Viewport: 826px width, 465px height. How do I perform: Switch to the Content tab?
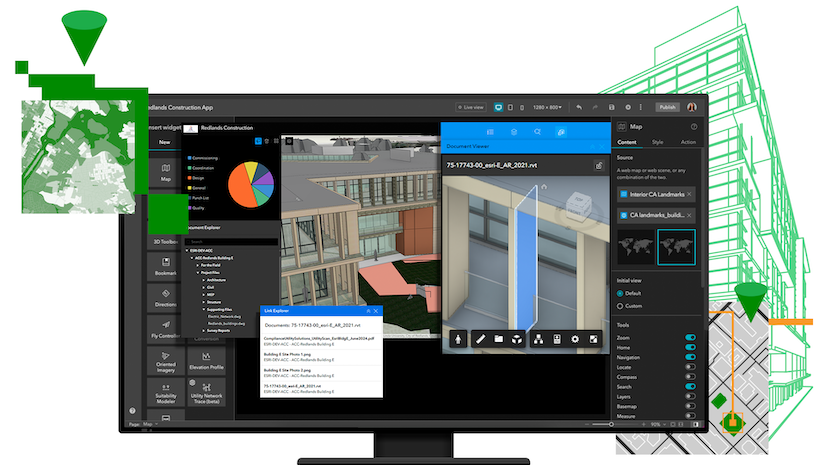click(627, 142)
